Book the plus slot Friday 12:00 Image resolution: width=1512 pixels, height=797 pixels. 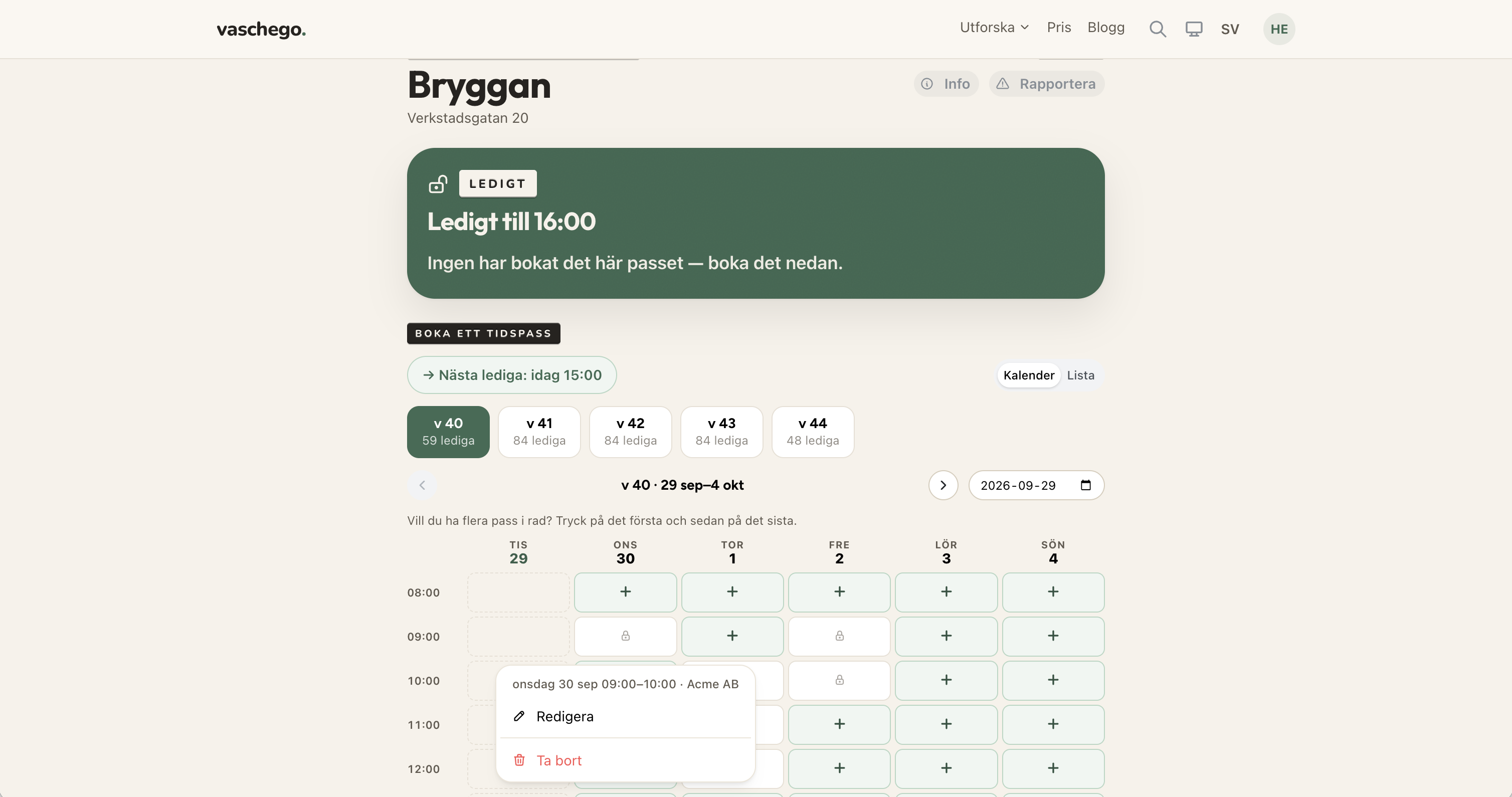pos(839,768)
